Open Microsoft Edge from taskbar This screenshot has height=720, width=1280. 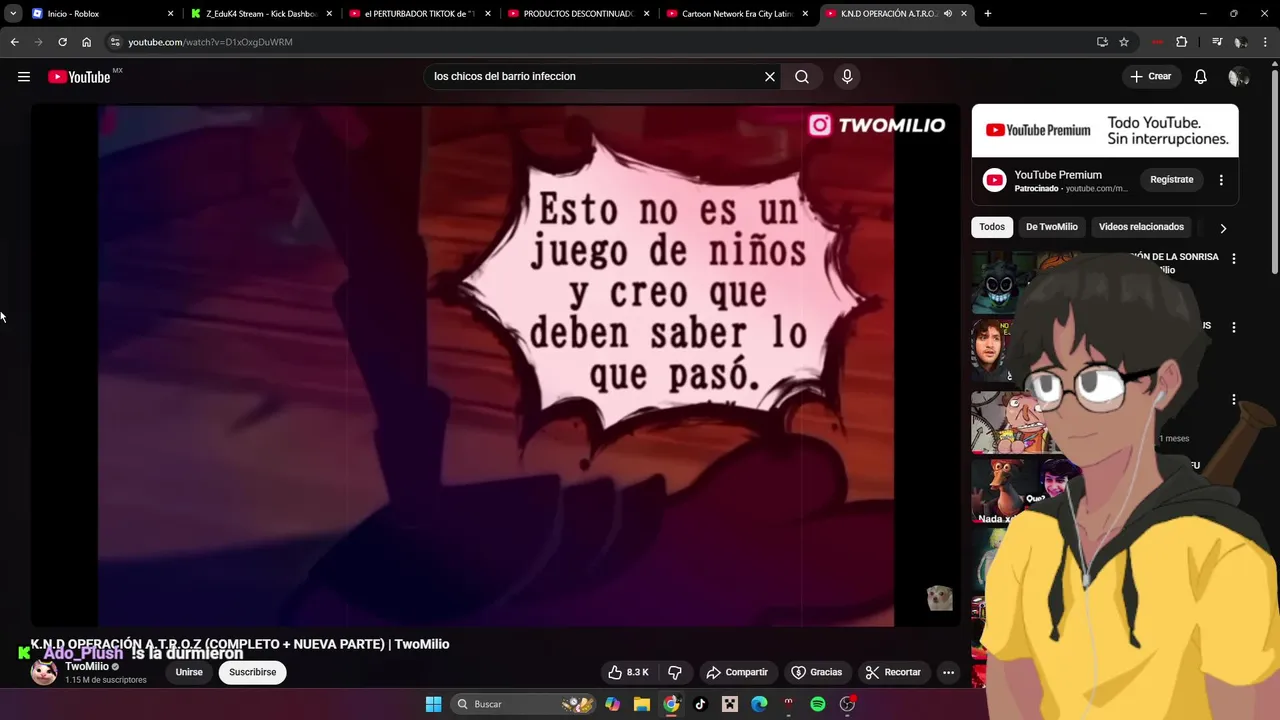click(759, 704)
